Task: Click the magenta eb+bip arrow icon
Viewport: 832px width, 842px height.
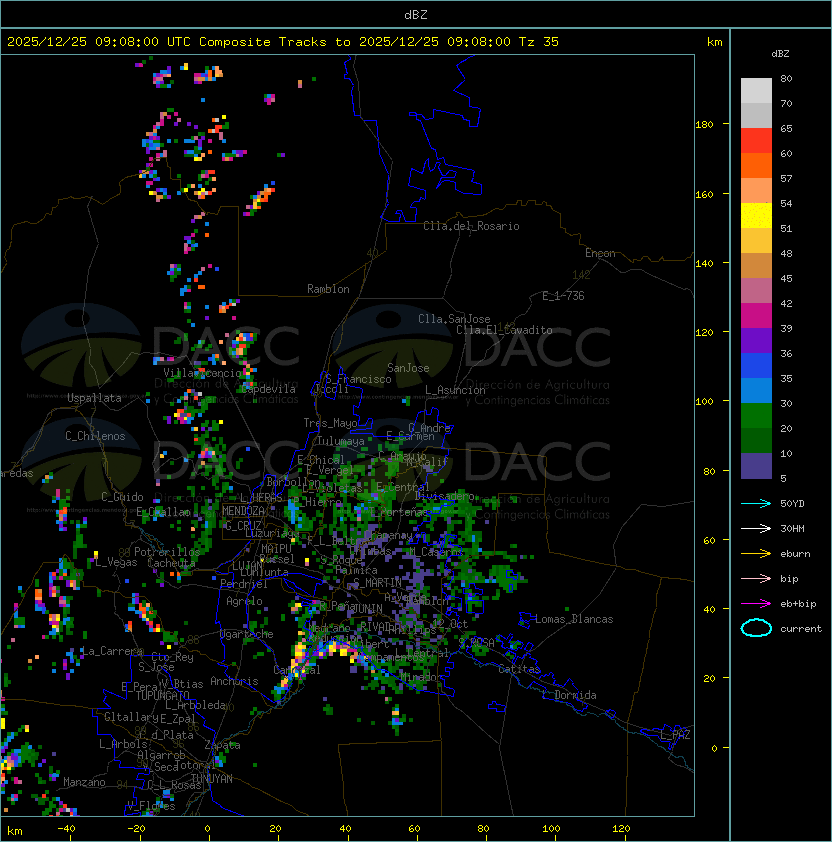Action: [756, 604]
